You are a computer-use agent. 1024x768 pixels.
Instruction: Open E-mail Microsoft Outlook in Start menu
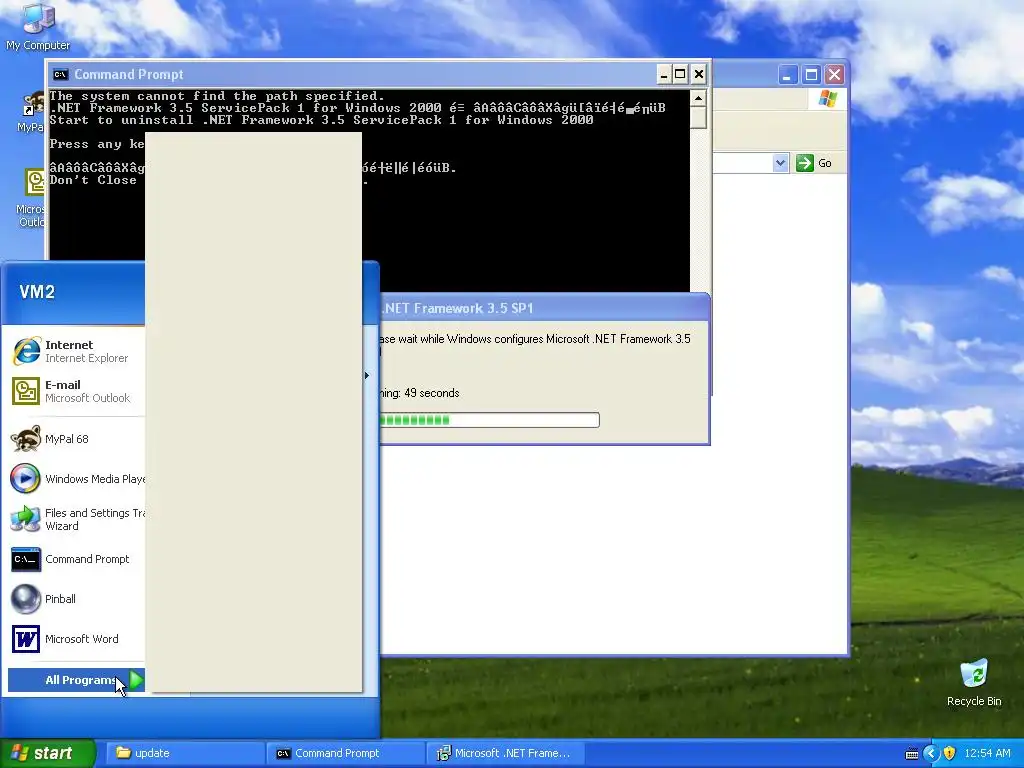pyautogui.click(x=77, y=391)
